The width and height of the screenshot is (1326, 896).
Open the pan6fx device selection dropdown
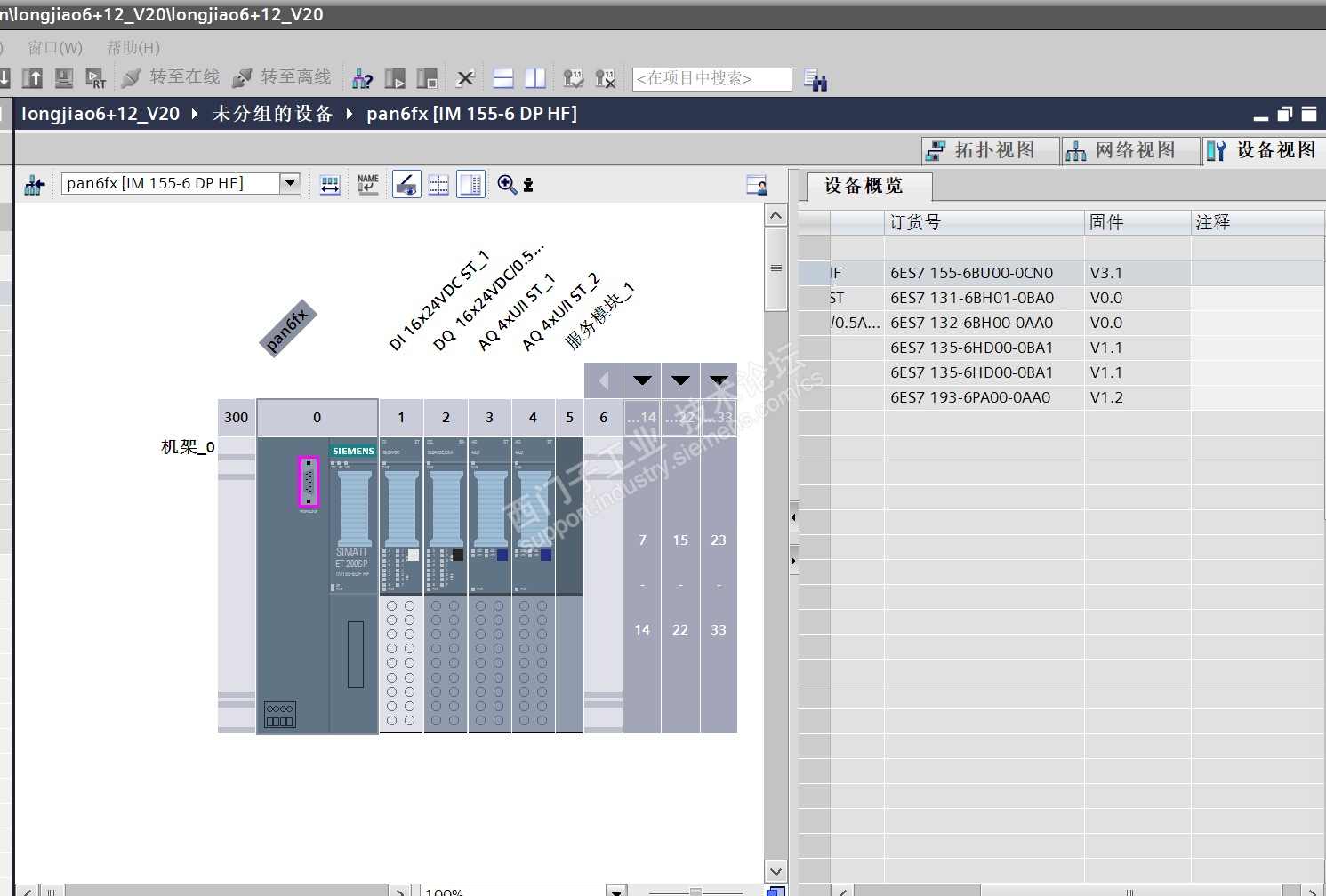coord(290,183)
